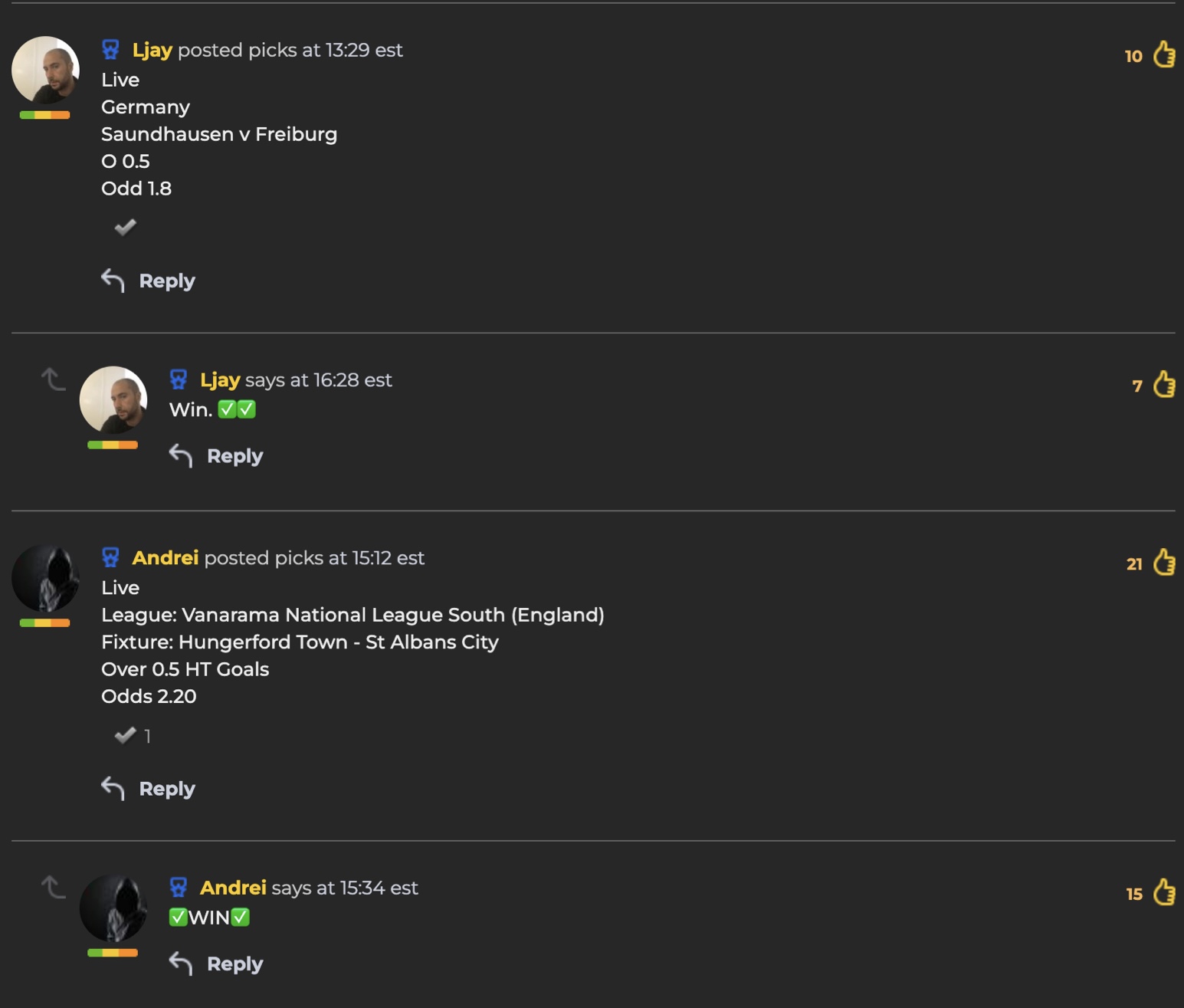Screen dimensions: 1184x1008
Task: Thumbs-up Andrei's WIN reply at 15:34
Action: point(1164,892)
